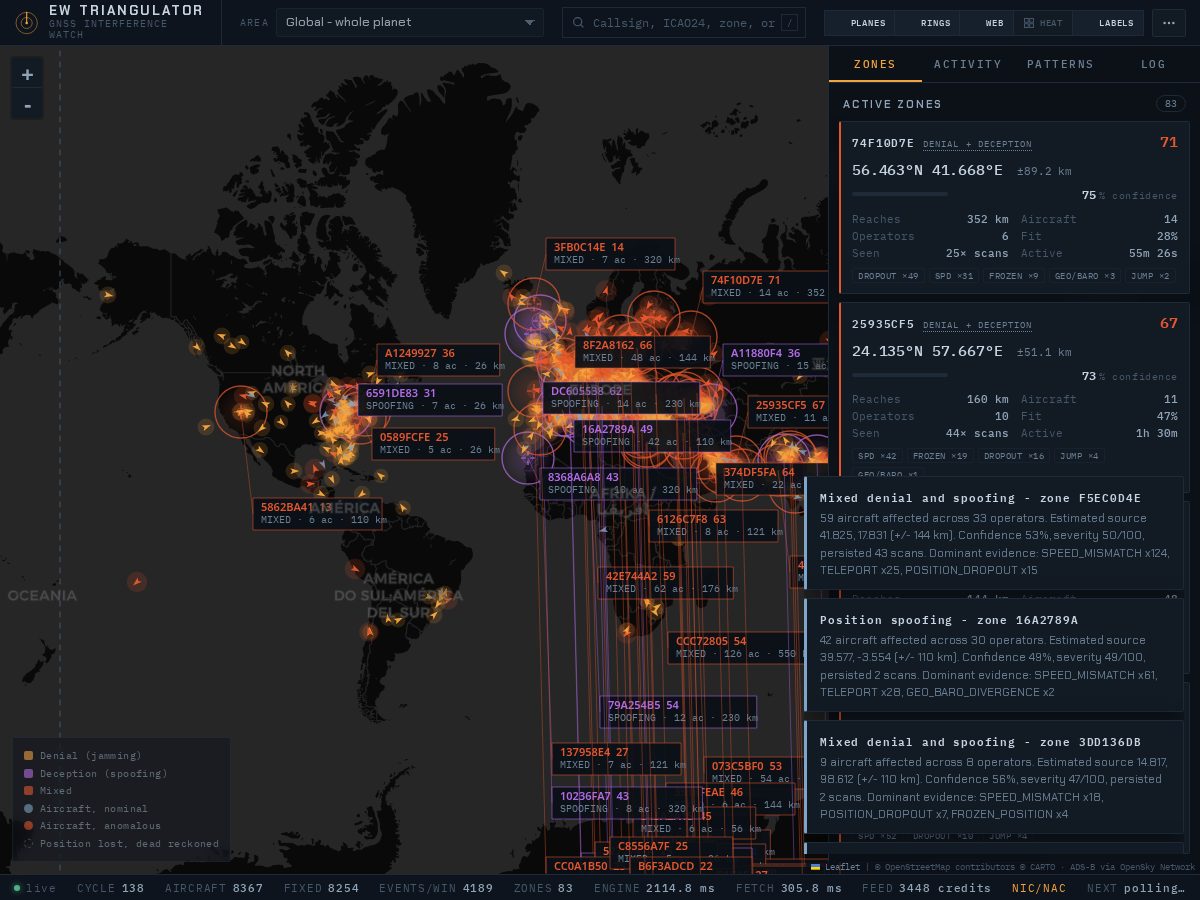The image size is (1200, 900).
Task: Click the Ukraine flag icon beside Leaflet
Action: pos(815,867)
